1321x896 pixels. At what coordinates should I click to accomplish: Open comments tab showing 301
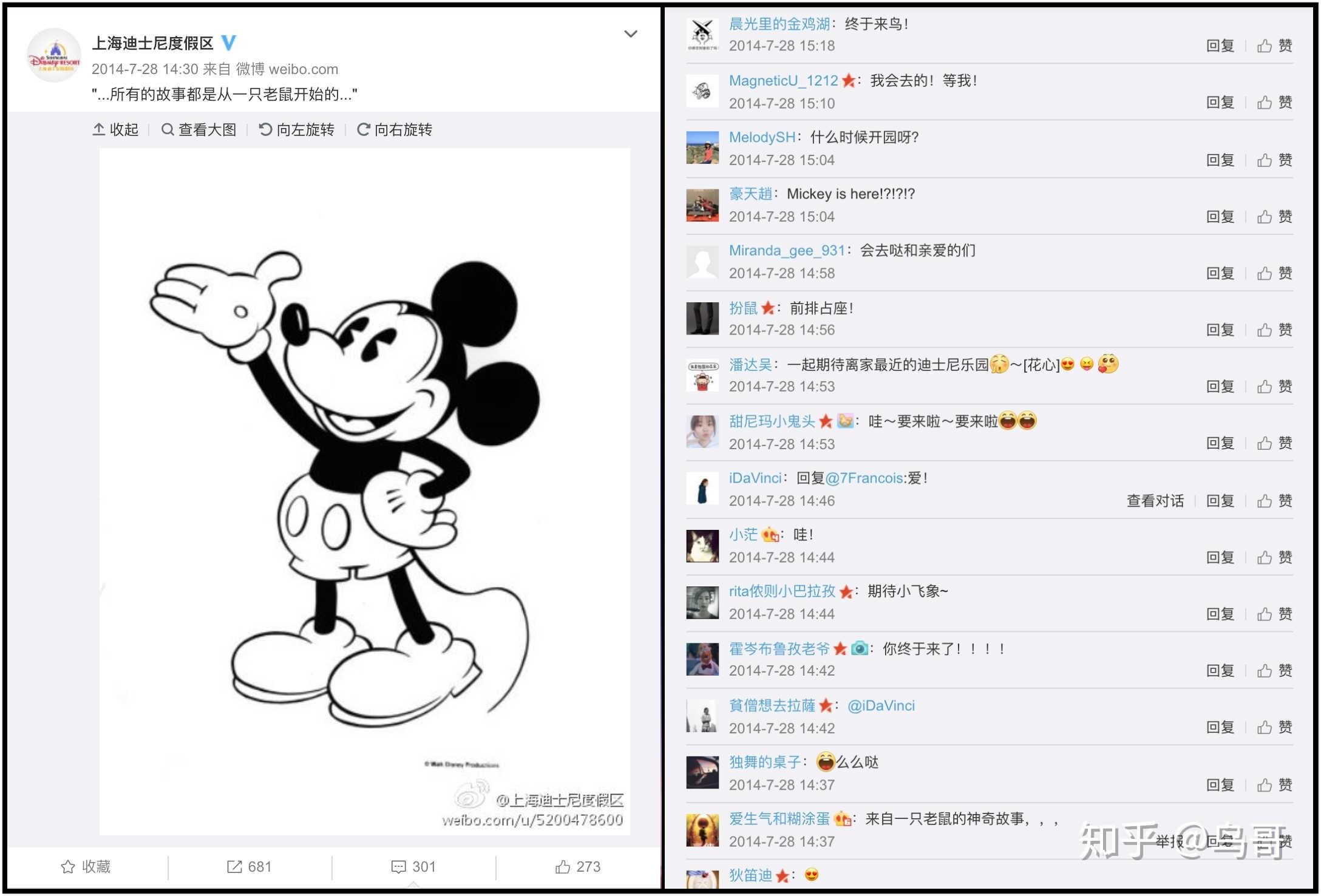(x=413, y=866)
